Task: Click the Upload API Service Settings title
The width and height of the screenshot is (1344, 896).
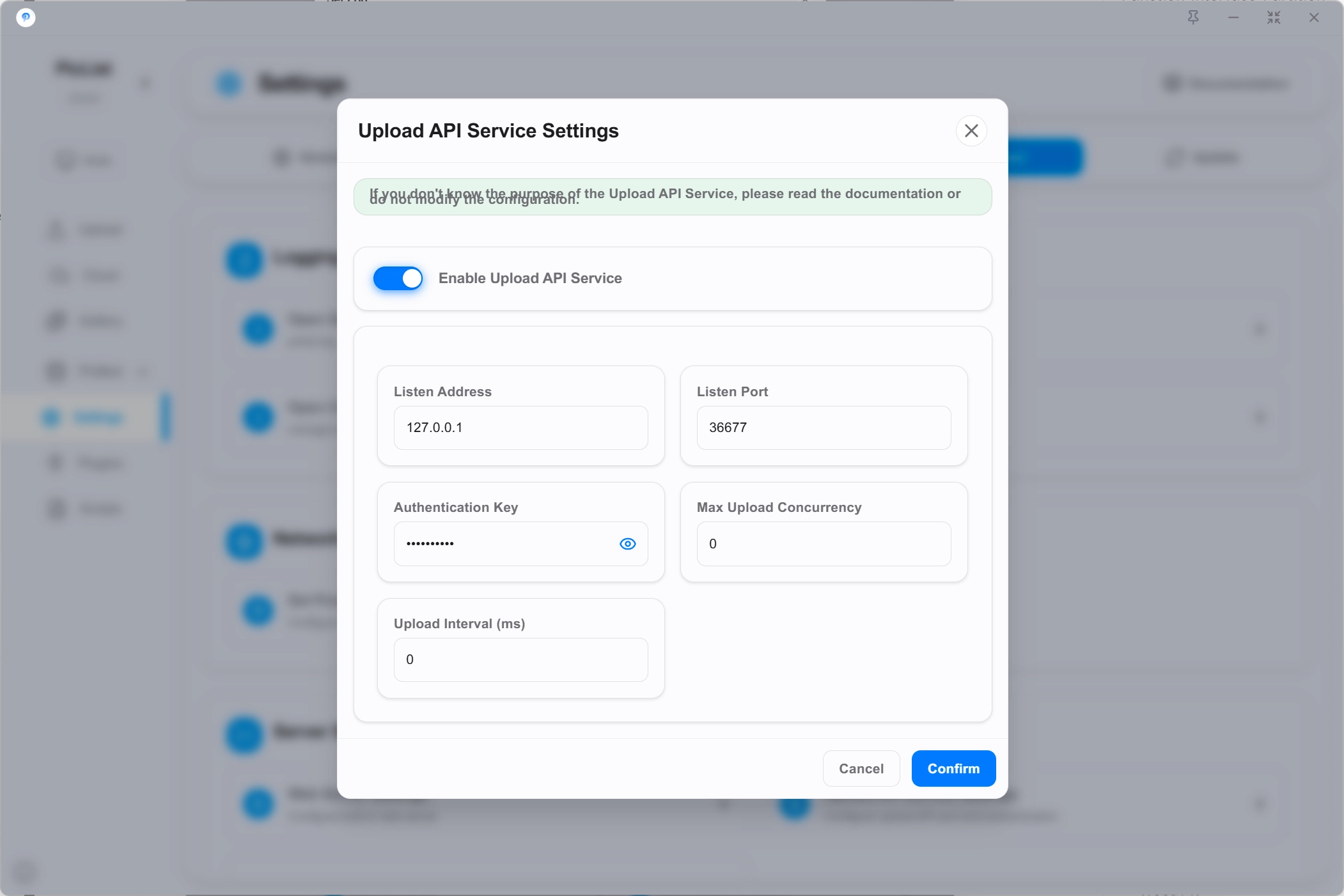Action: click(488, 131)
